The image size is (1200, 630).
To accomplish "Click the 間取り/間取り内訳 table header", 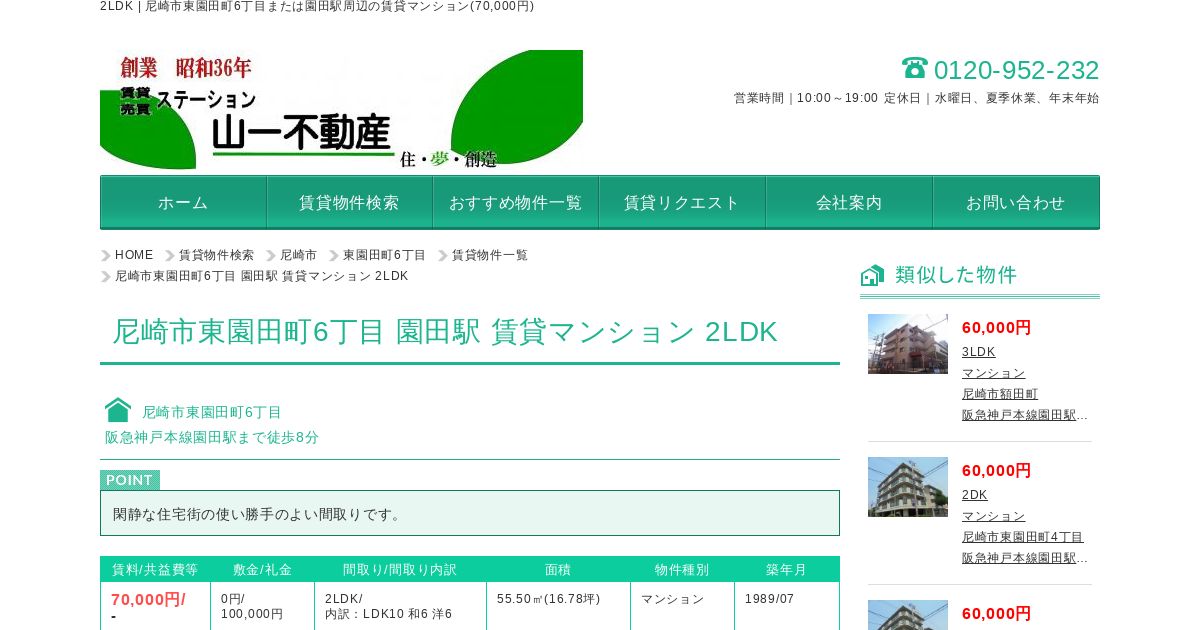I will [x=400, y=569].
